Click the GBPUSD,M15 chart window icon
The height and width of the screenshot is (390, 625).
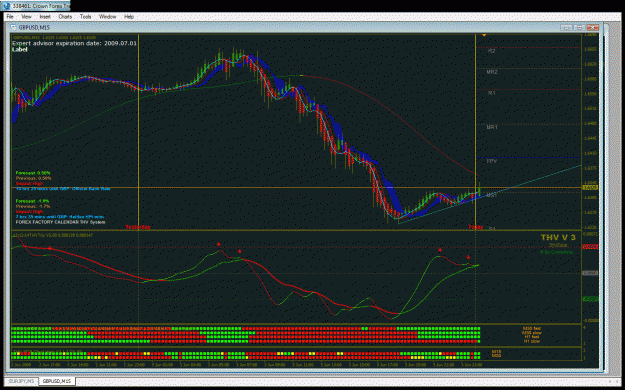pyautogui.click(x=14, y=28)
